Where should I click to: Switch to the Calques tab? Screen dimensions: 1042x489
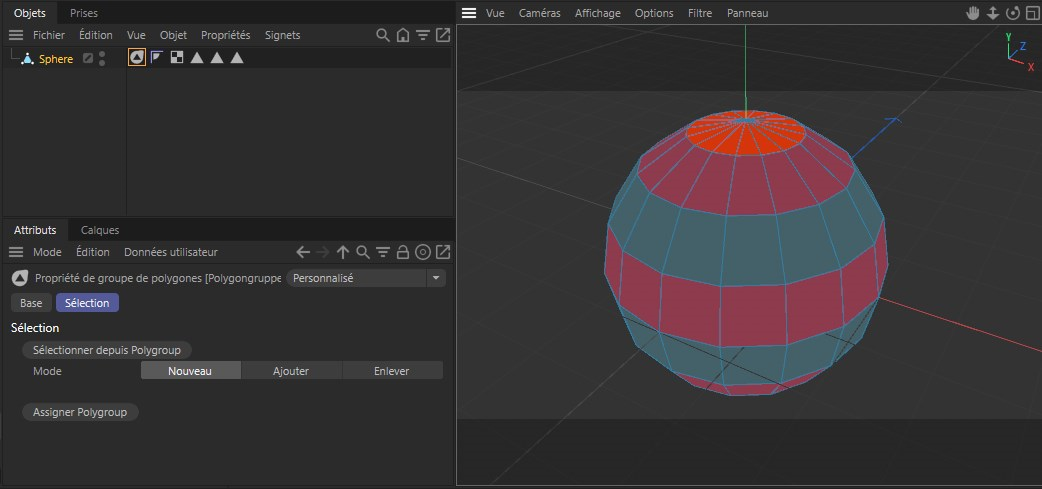(x=100, y=230)
